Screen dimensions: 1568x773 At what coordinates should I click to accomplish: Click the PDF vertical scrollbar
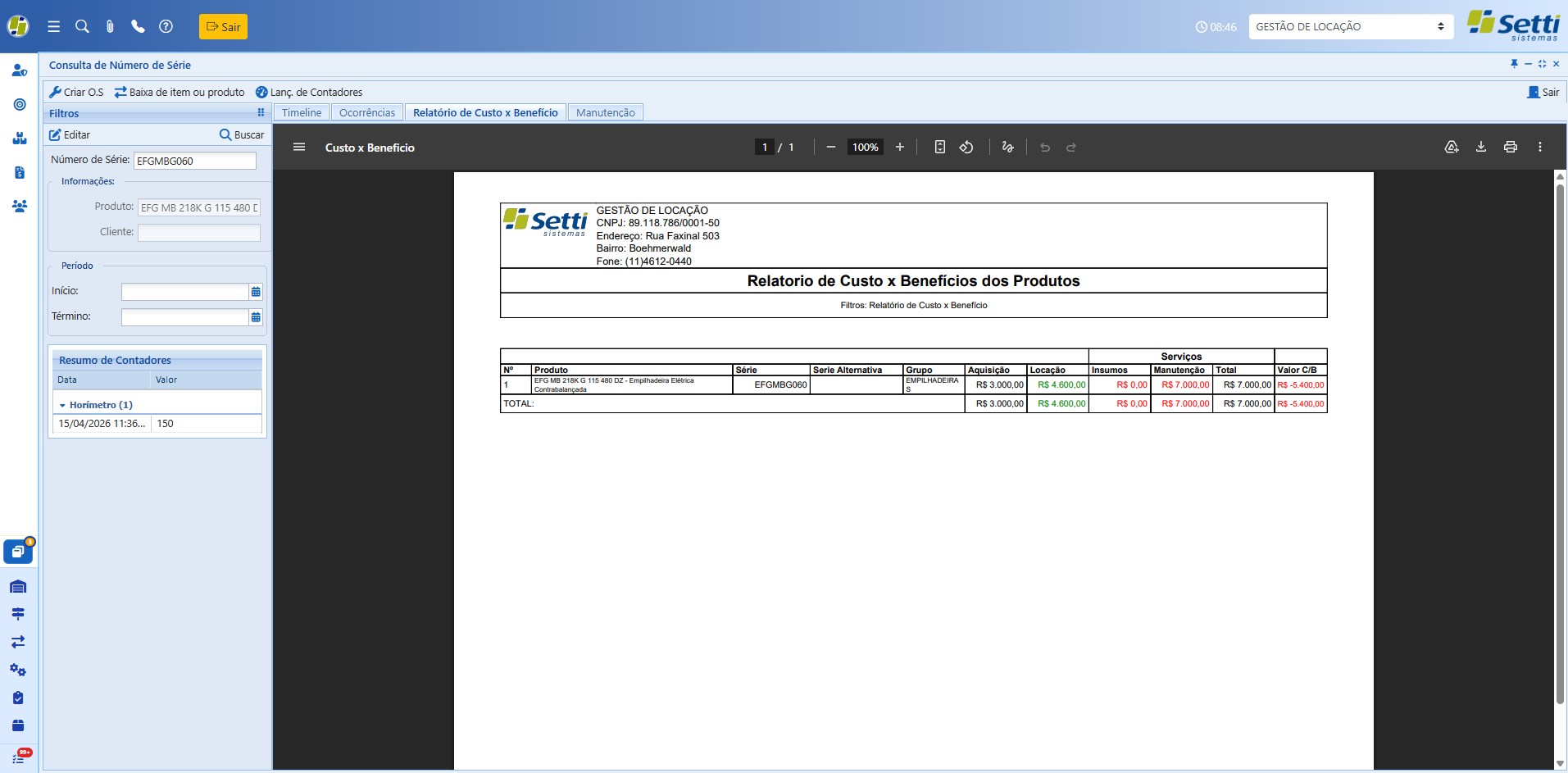coord(1561,444)
